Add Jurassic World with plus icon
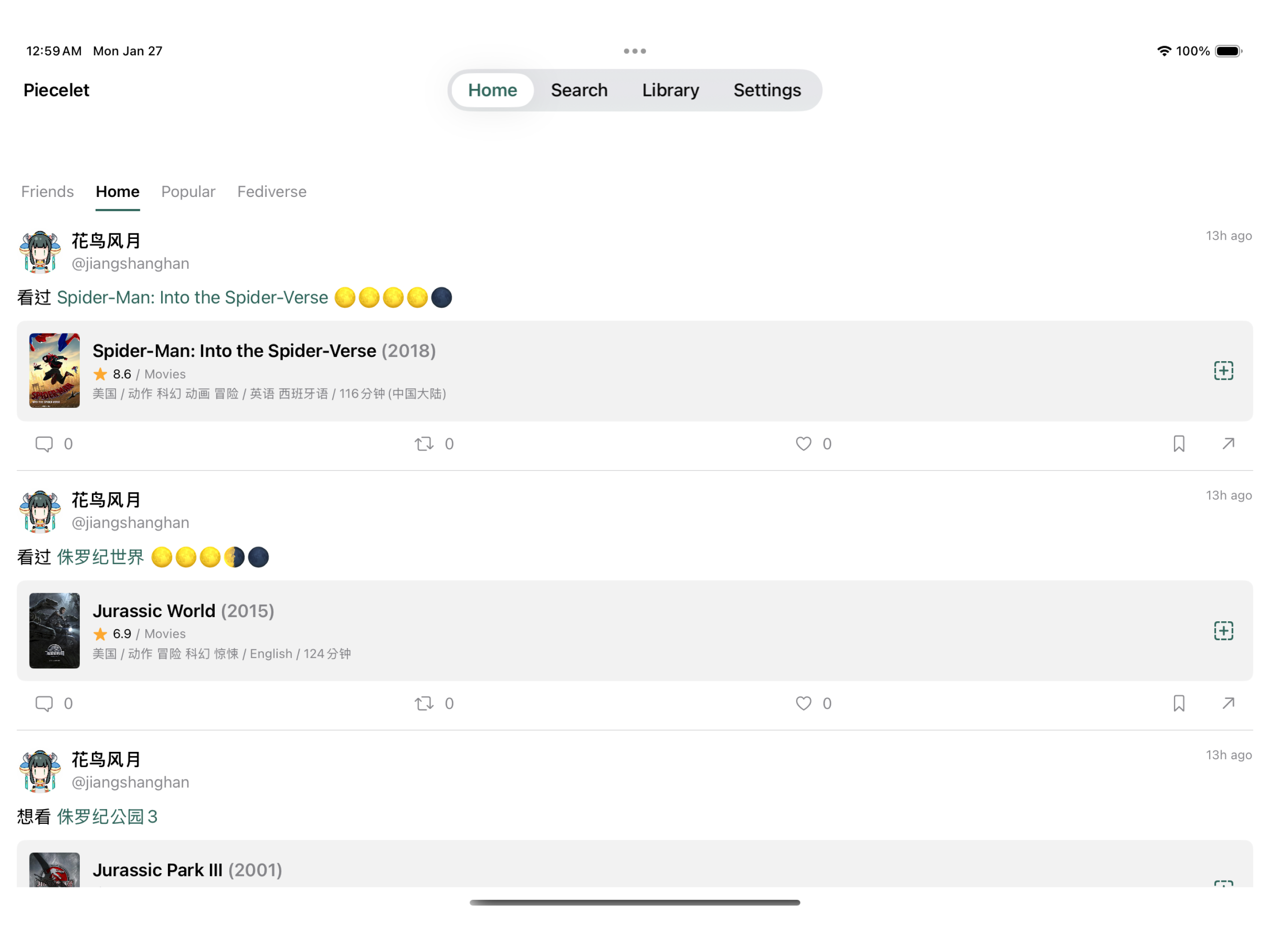1270x952 pixels. tap(1223, 631)
